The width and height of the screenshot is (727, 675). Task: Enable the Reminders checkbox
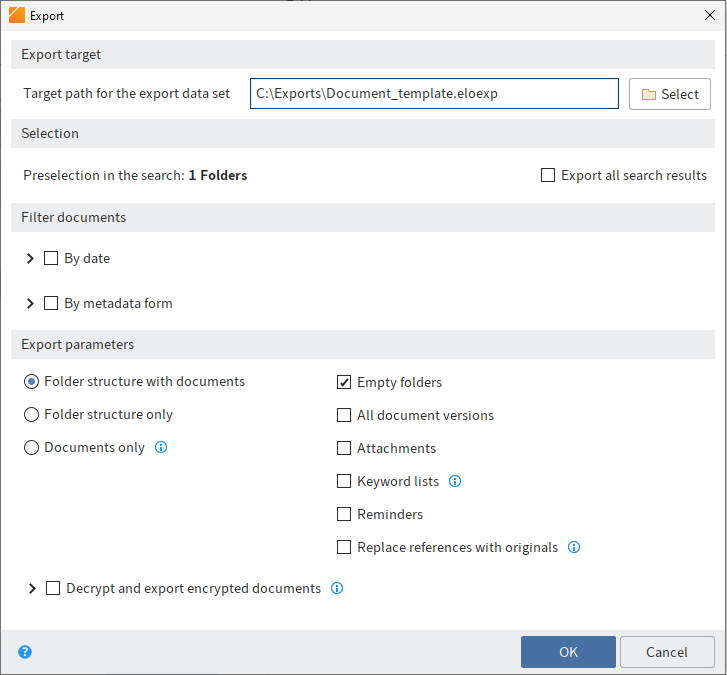click(344, 514)
